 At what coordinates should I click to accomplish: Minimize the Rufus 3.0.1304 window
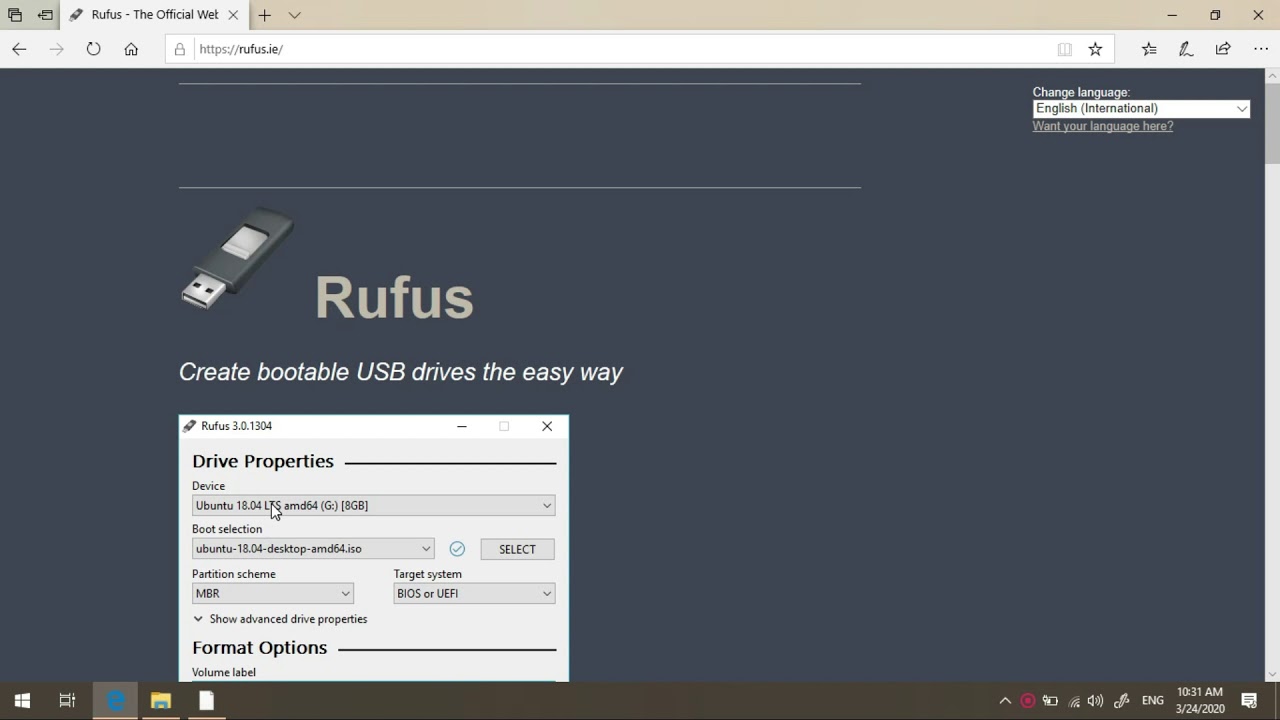[x=462, y=426]
